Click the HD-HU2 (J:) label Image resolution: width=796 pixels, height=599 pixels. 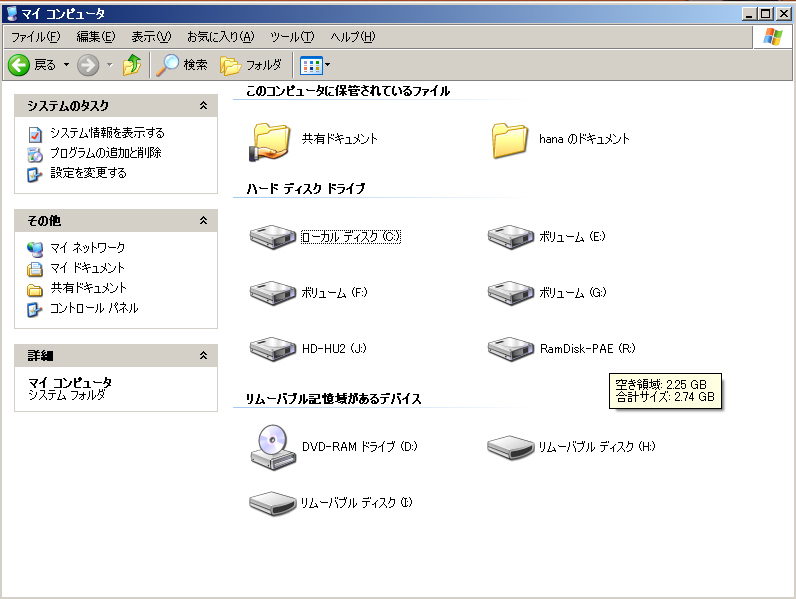coord(334,348)
